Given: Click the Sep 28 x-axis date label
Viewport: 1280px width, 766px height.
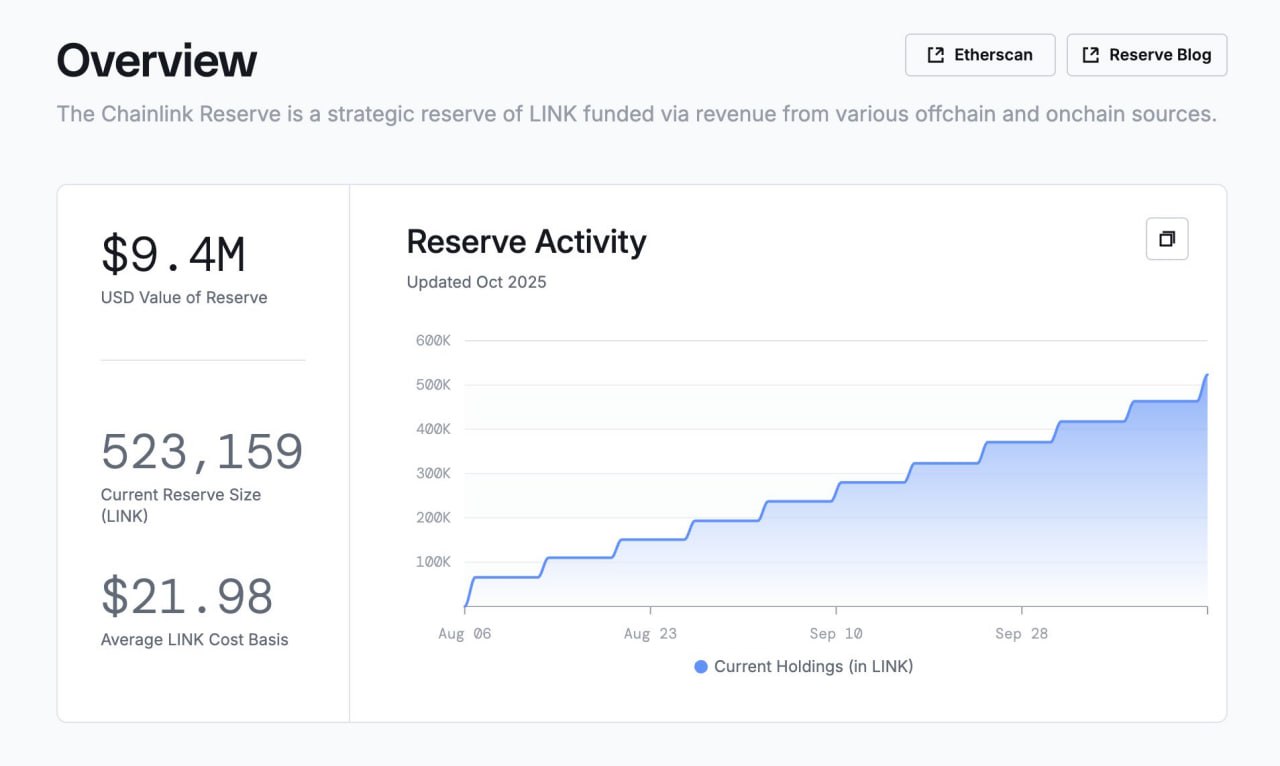Looking at the screenshot, I should (1021, 634).
